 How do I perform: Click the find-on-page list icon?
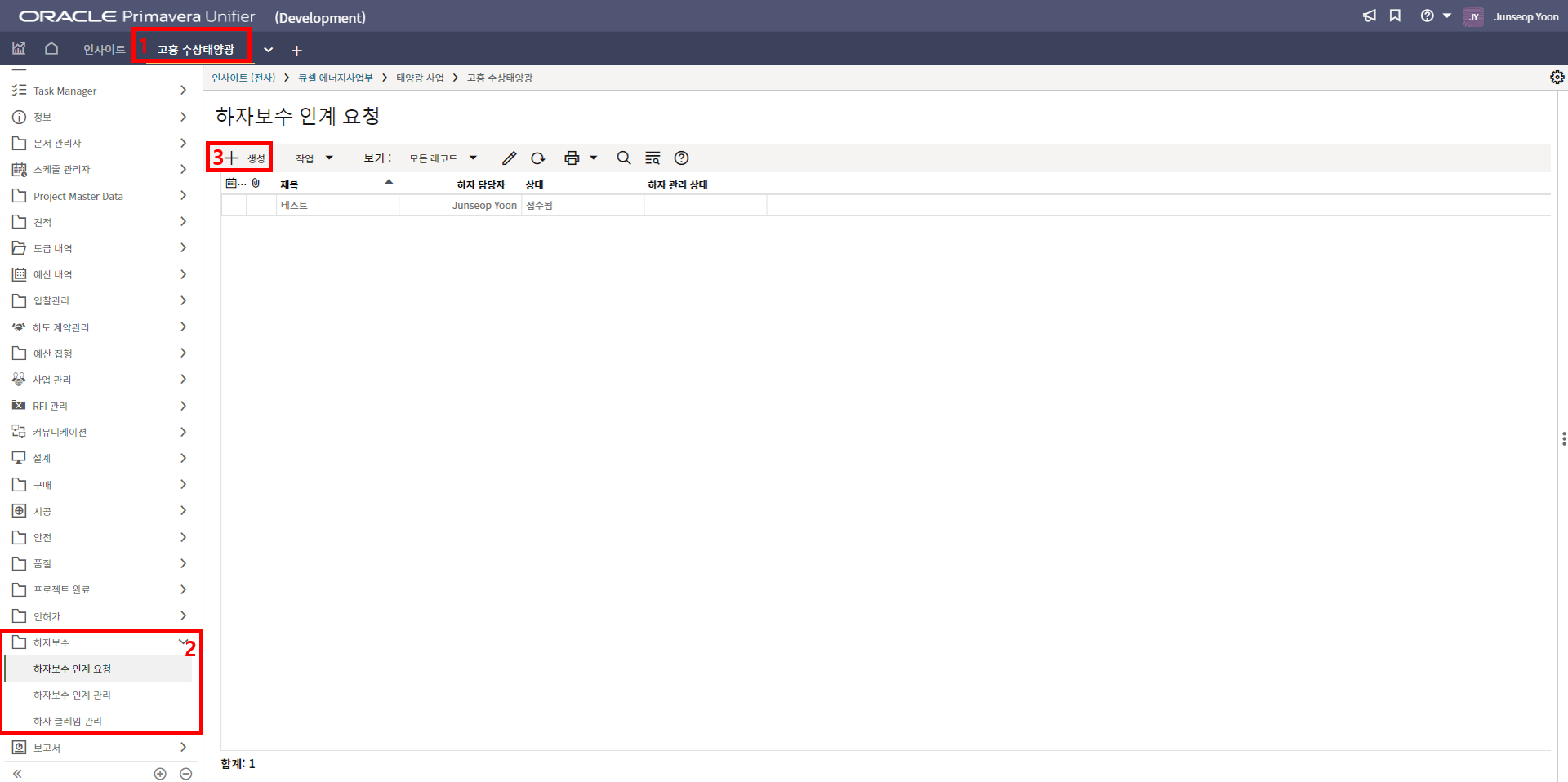(653, 158)
